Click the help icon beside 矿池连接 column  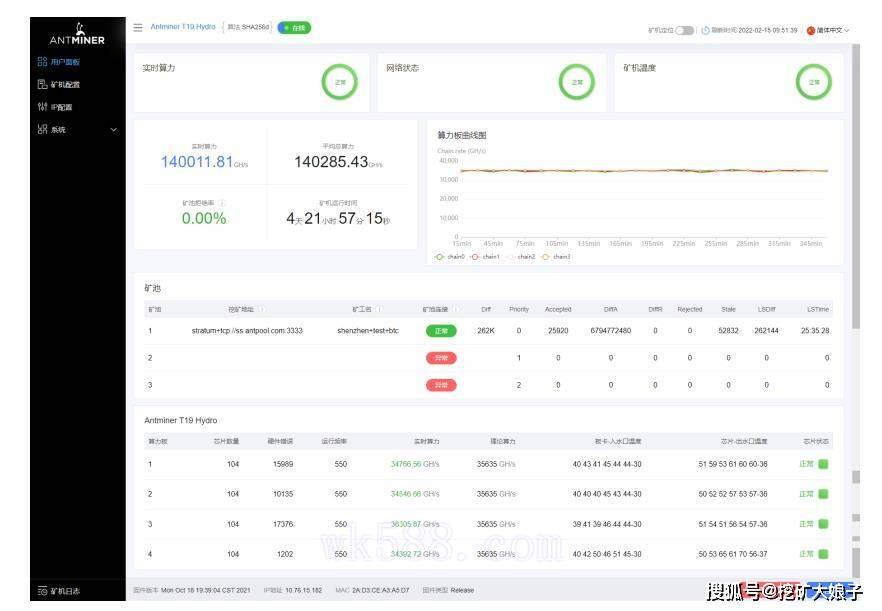(x=456, y=309)
